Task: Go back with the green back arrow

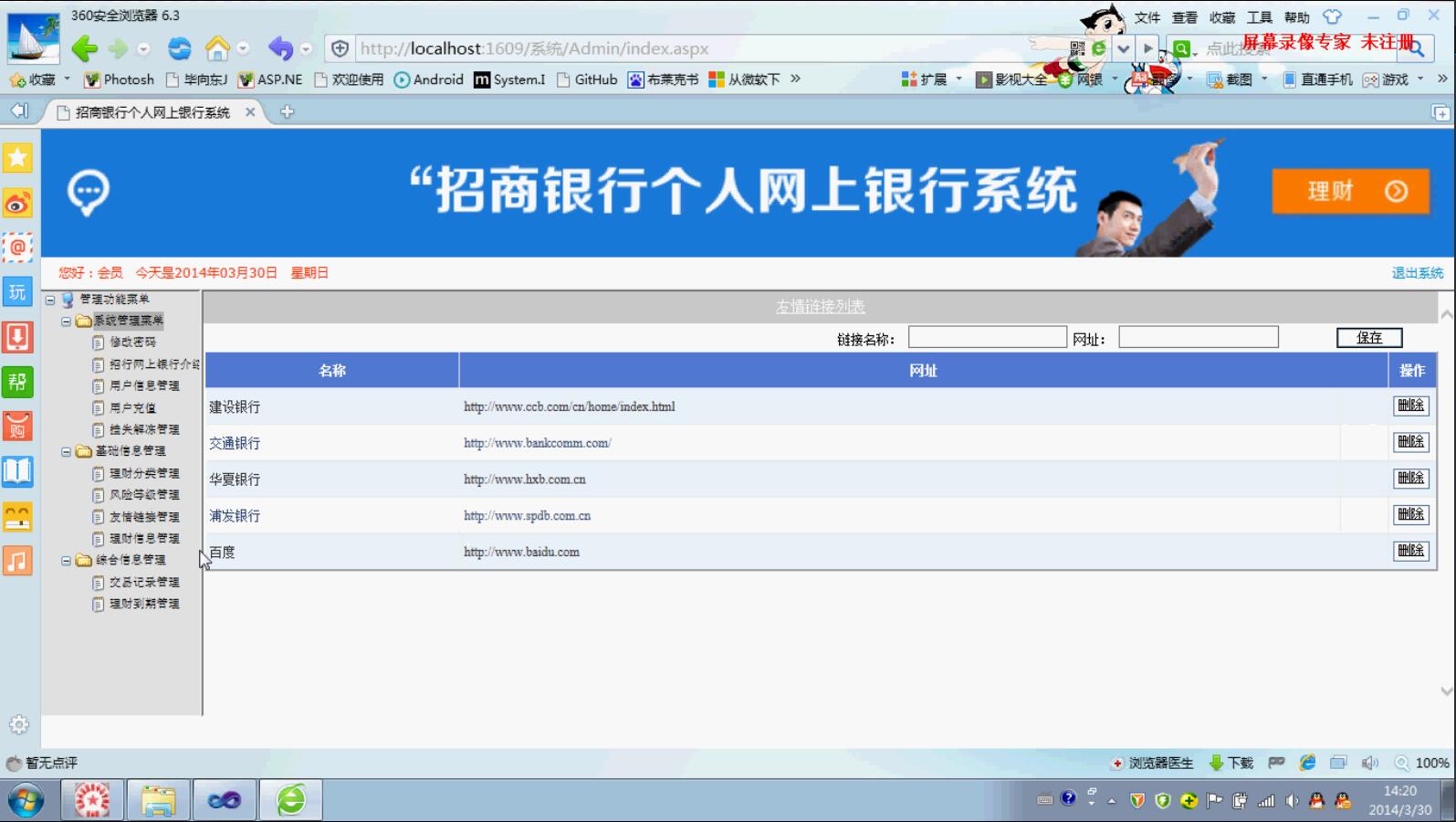Action: (x=84, y=48)
